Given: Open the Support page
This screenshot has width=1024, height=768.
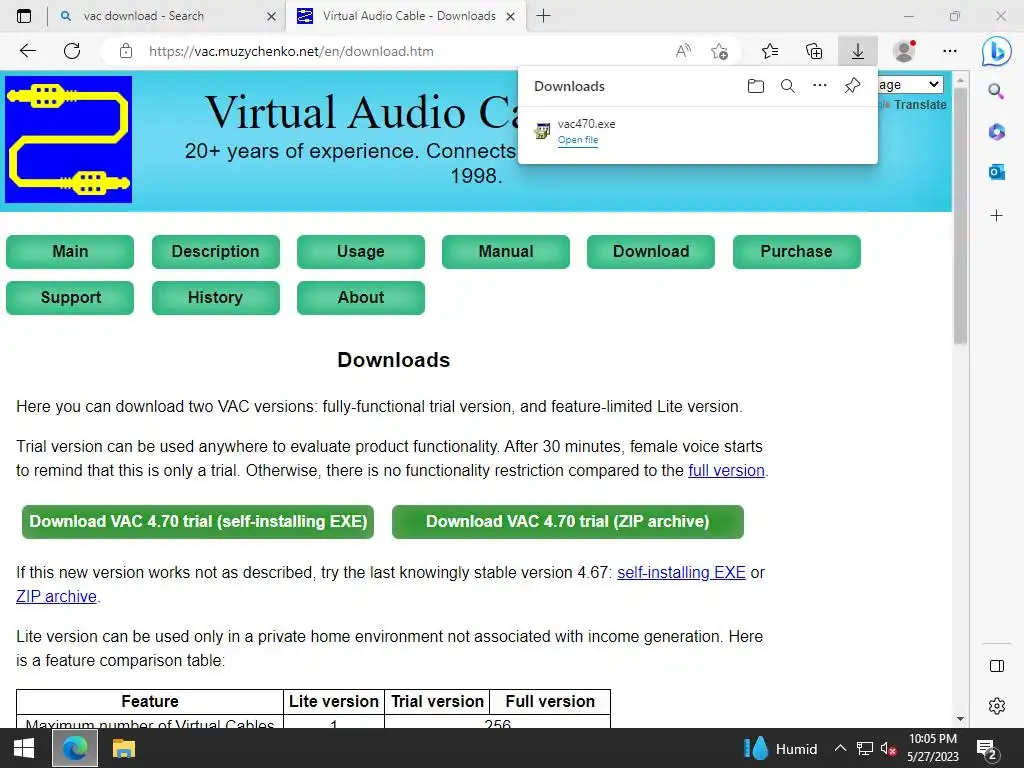Looking at the screenshot, I should pyautogui.click(x=70, y=298).
